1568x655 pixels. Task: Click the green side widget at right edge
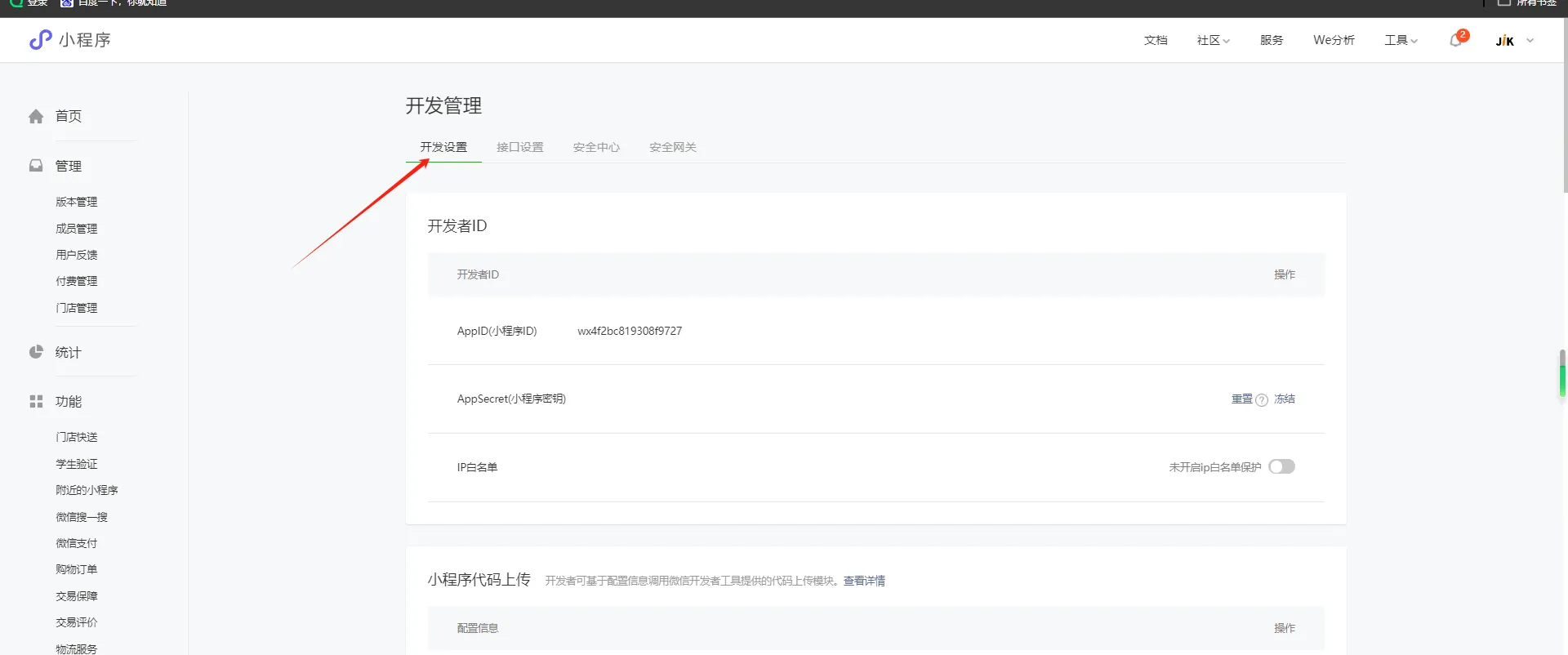(1562, 373)
